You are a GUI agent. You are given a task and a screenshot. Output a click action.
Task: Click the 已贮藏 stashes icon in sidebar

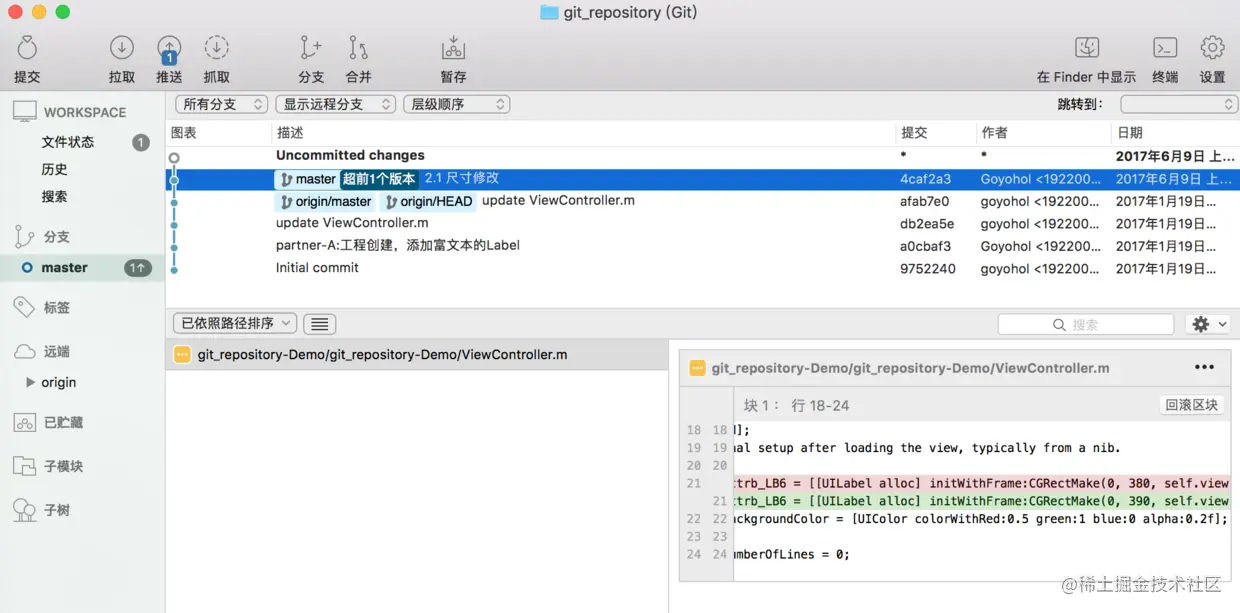point(25,423)
